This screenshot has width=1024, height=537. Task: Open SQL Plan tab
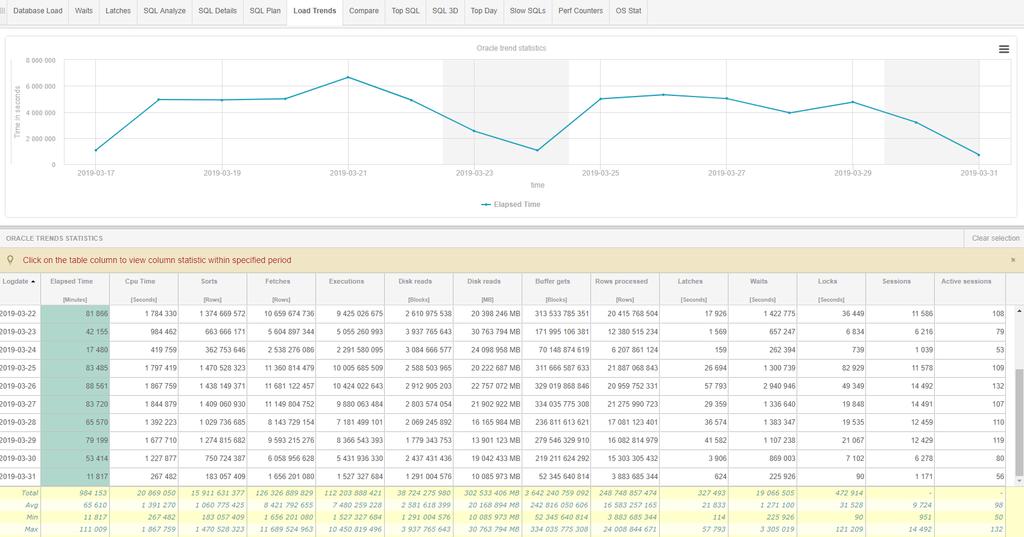265,11
